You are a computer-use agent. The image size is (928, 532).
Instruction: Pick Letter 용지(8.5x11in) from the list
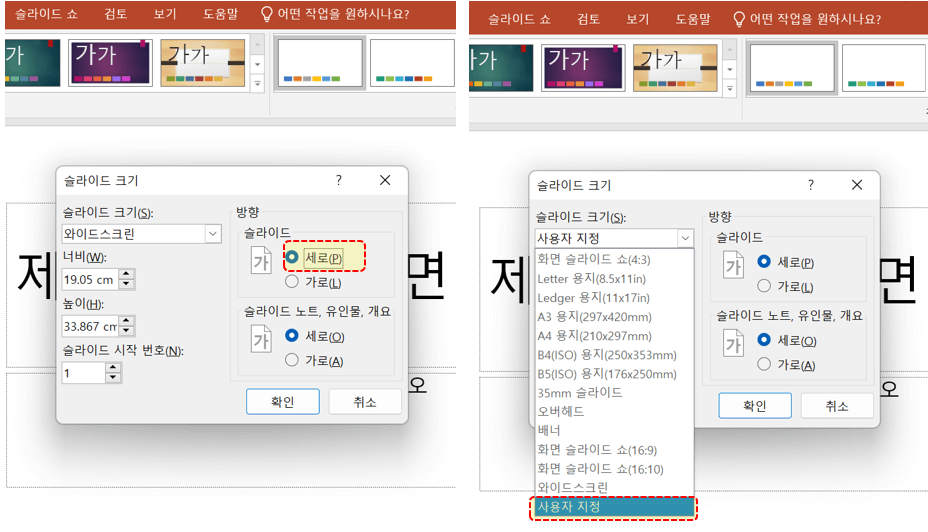coord(614,278)
